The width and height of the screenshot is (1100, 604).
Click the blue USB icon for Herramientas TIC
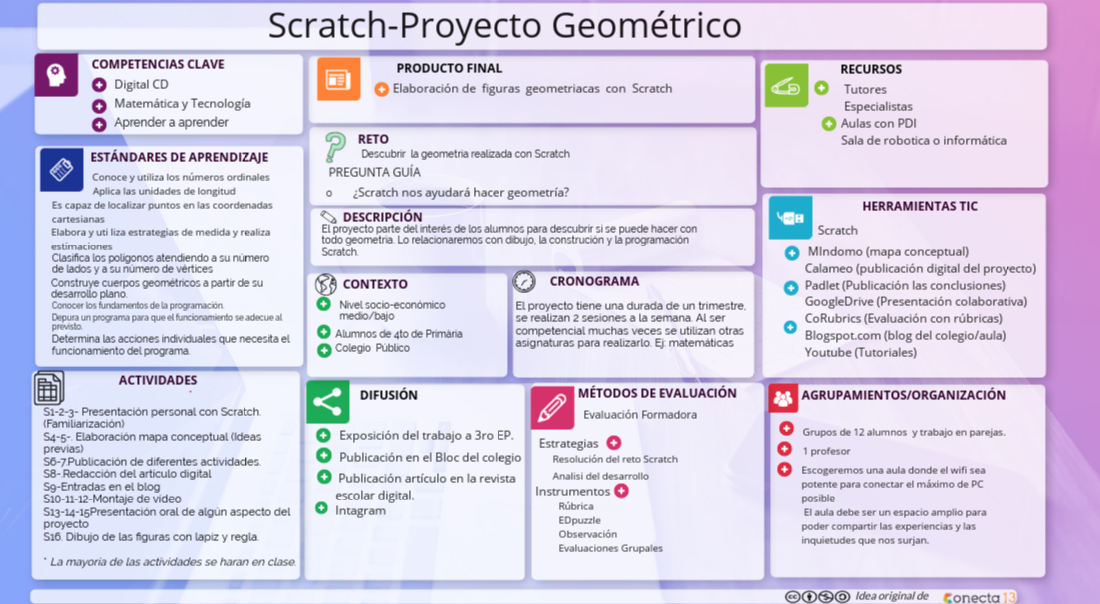790,217
